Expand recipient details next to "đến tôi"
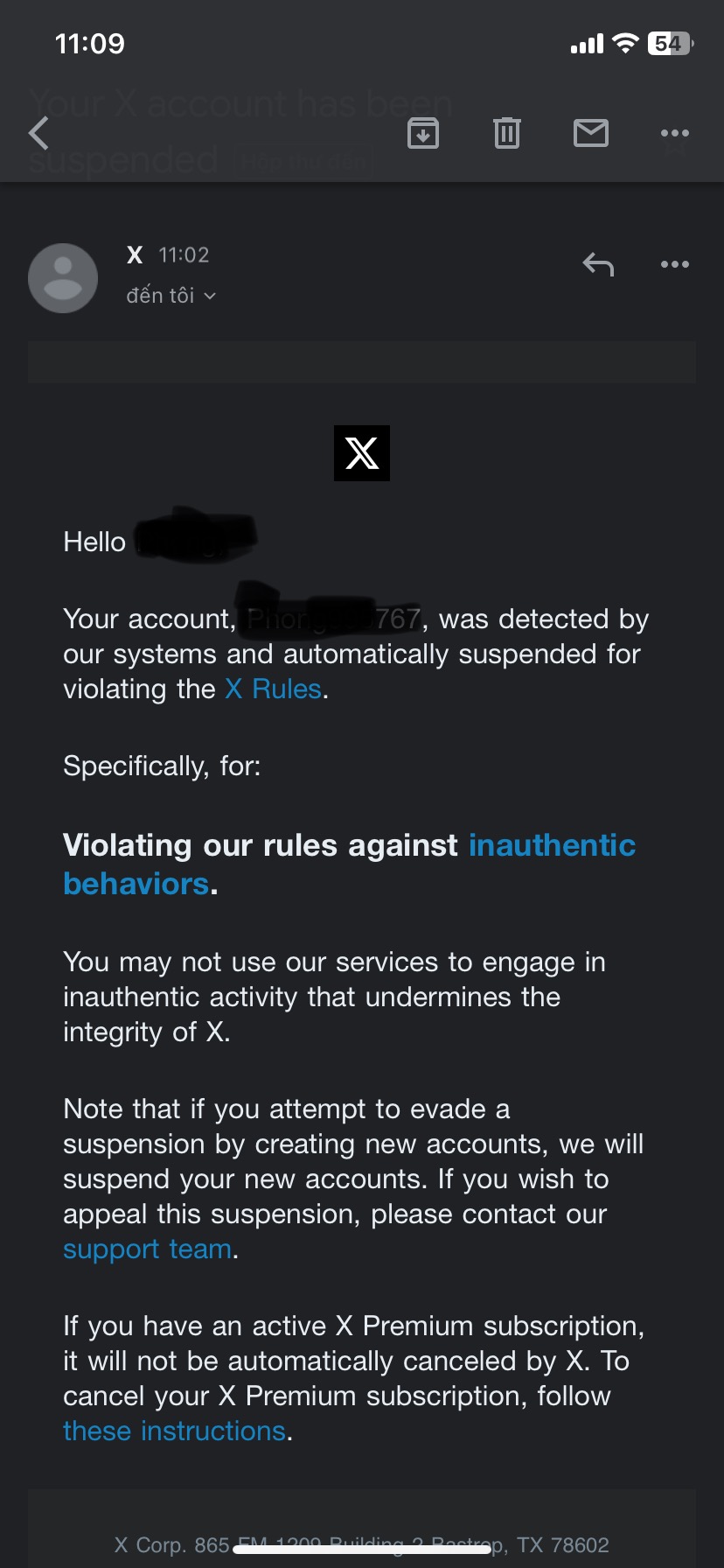The image size is (724, 1568). (210, 296)
